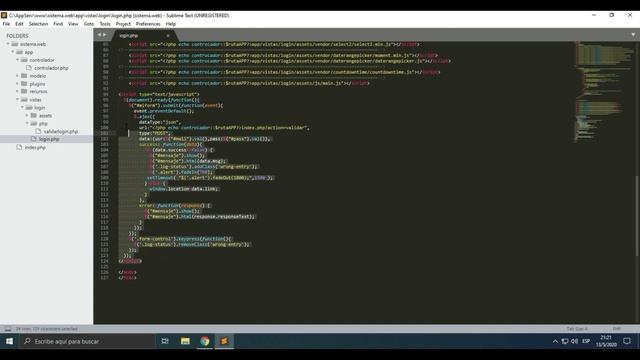Screen dimensions: 640x360
Task: Open the Preferences menu
Action: [148, 24]
